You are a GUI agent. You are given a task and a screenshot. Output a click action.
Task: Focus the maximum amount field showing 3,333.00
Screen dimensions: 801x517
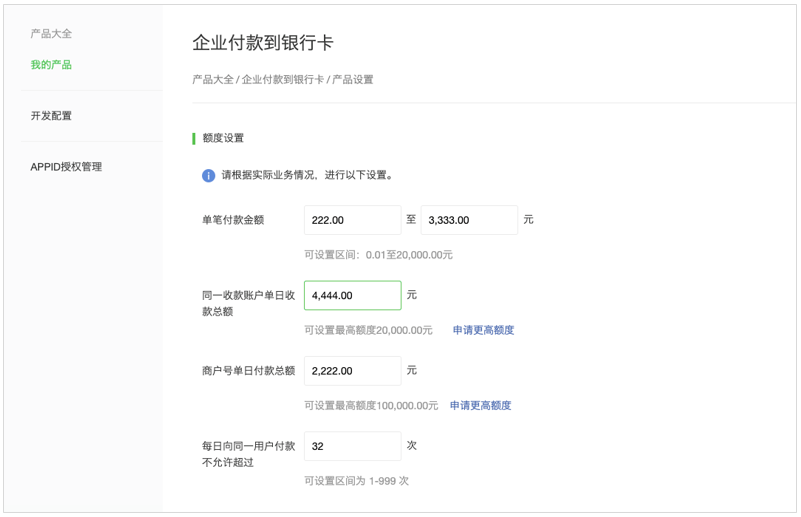[x=469, y=220]
